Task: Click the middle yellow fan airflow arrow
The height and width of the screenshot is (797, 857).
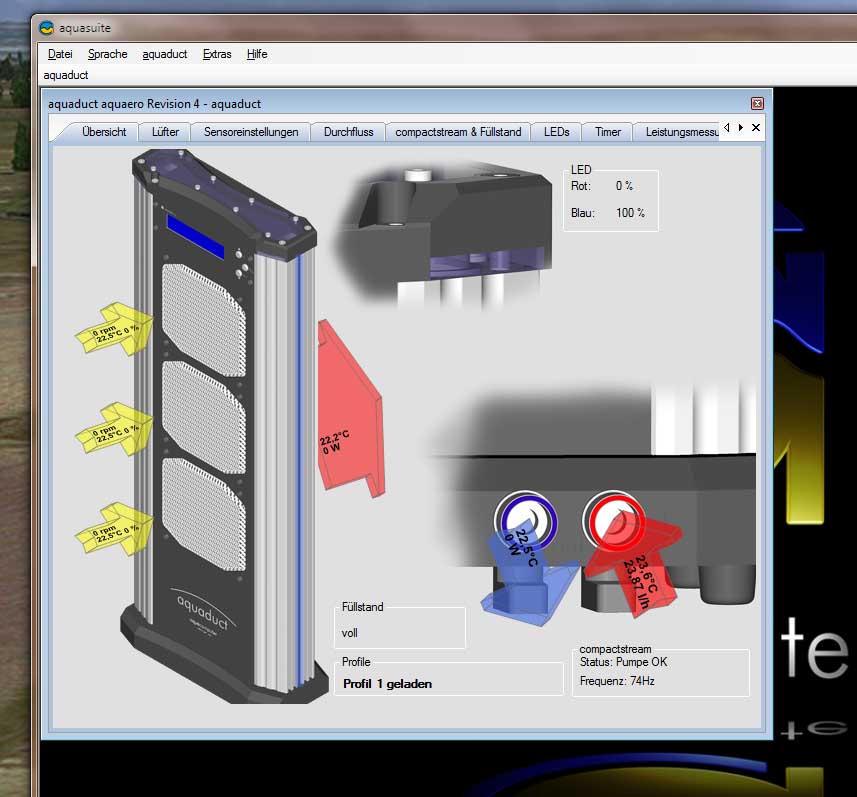Action: (115, 430)
